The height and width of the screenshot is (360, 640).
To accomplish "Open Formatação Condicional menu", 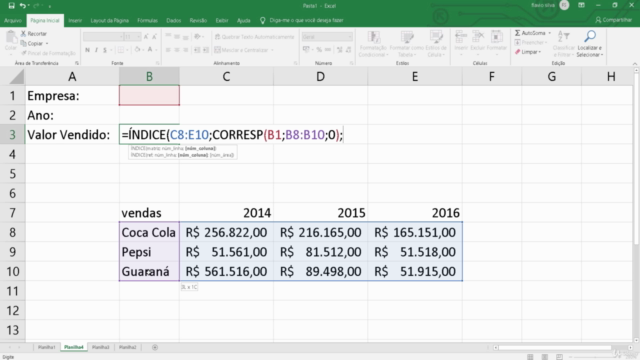I will [x=373, y=44].
